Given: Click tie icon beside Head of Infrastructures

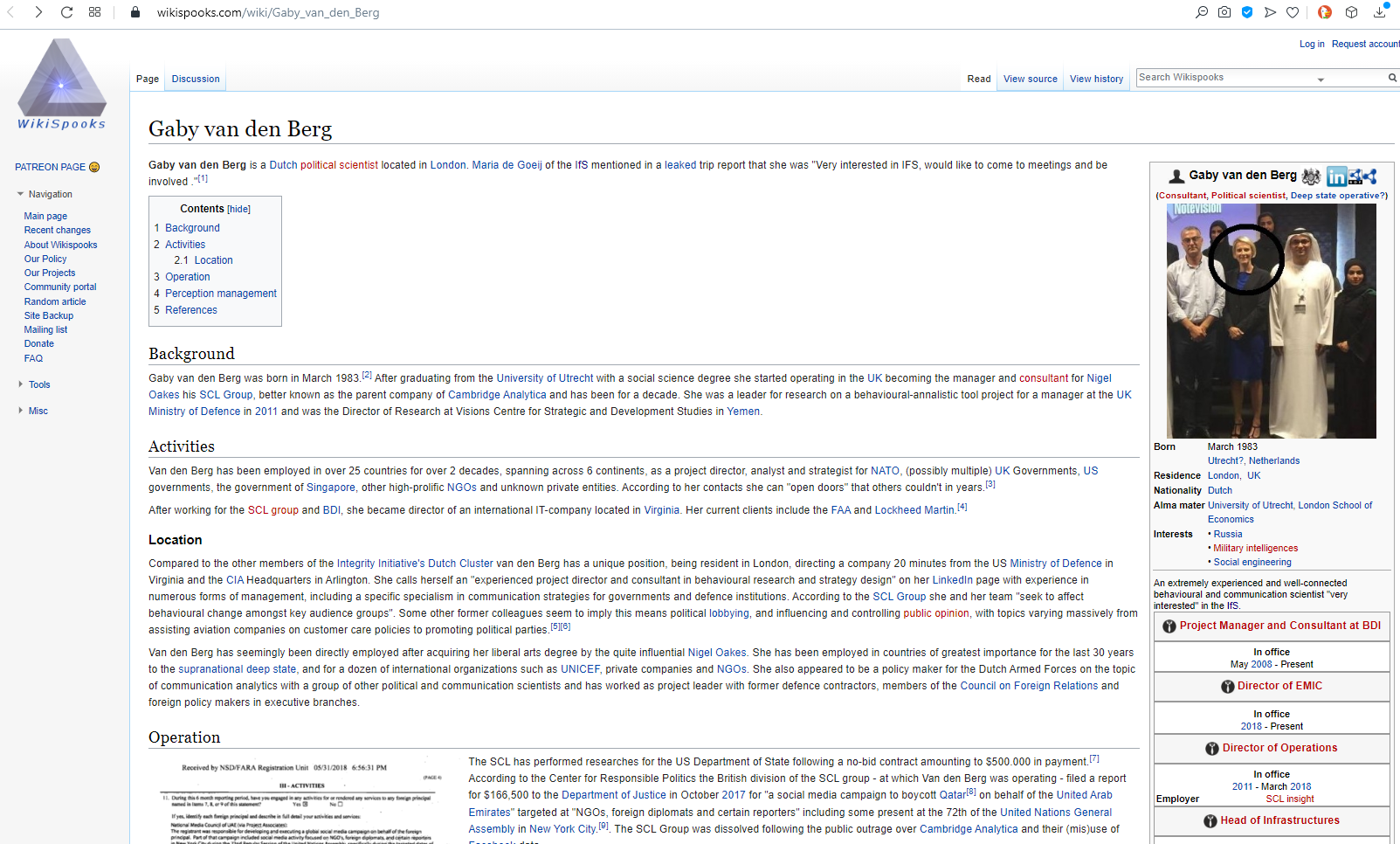Looking at the screenshot, I should coord(1210,821).
